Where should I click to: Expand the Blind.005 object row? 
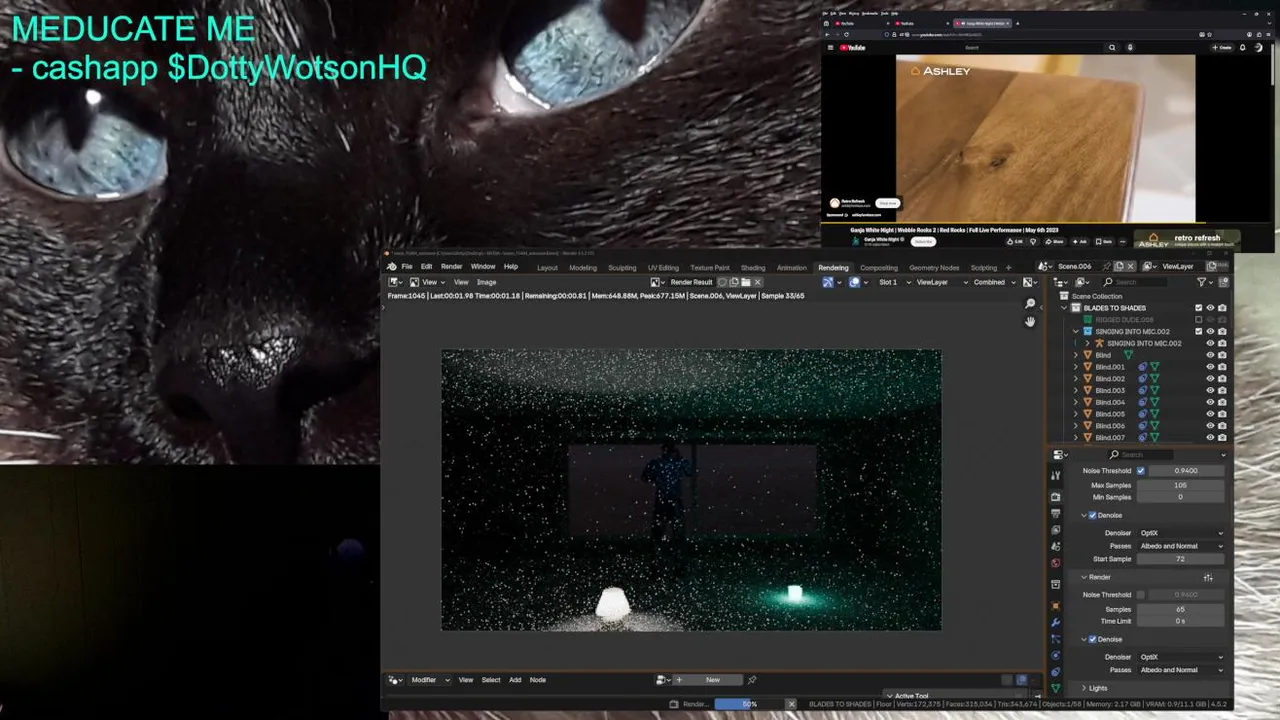click(1076, 414)
